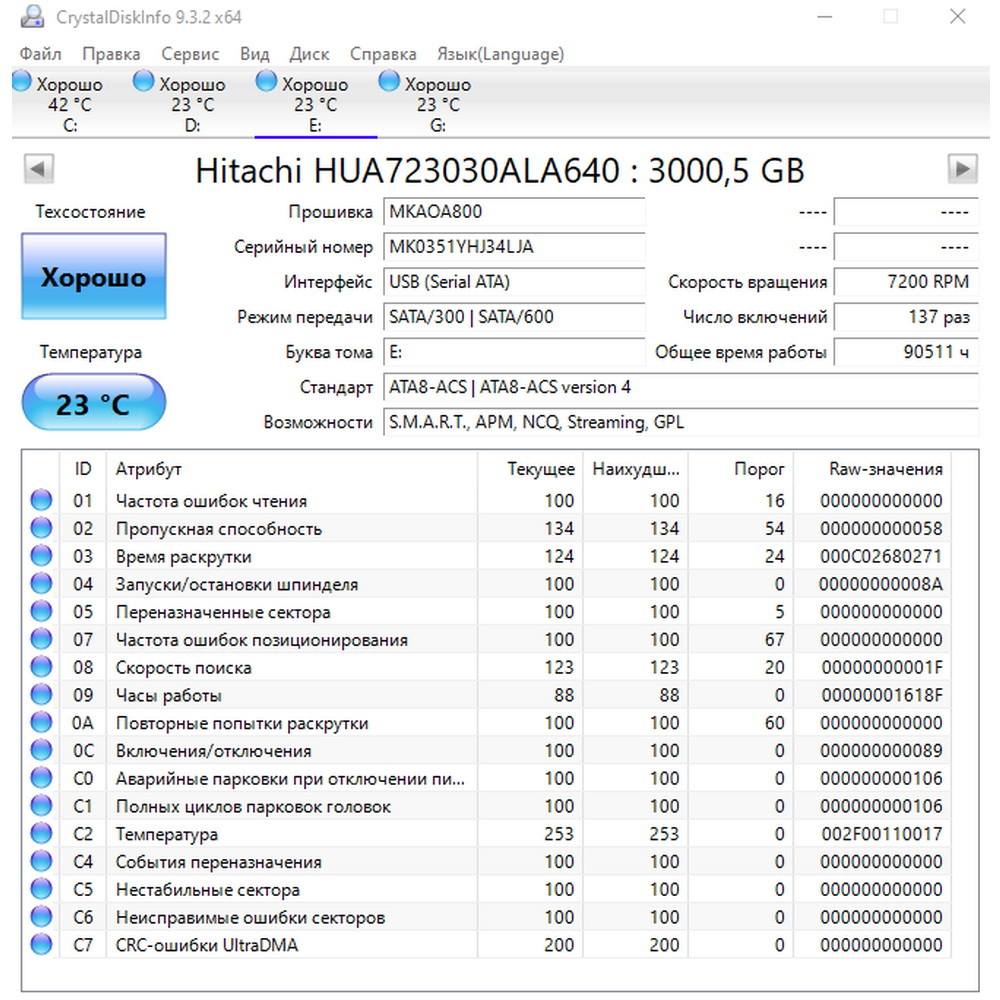Select disk D: status tab
The height and width of the screenshot is (1000, 1000).
[x=193, y=103]
